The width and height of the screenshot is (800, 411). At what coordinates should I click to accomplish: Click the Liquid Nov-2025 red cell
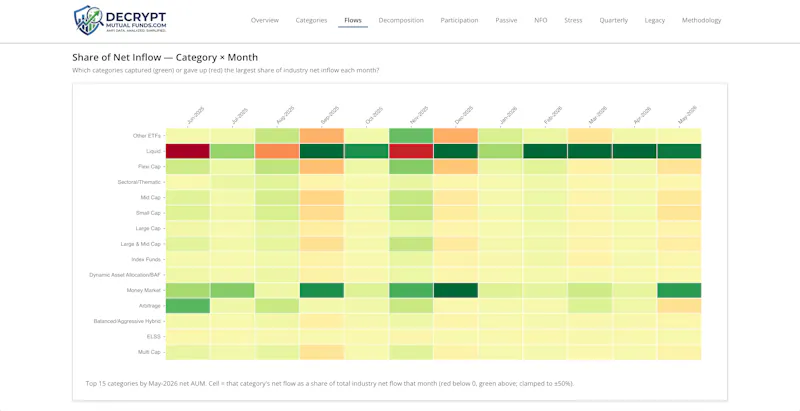411,151
